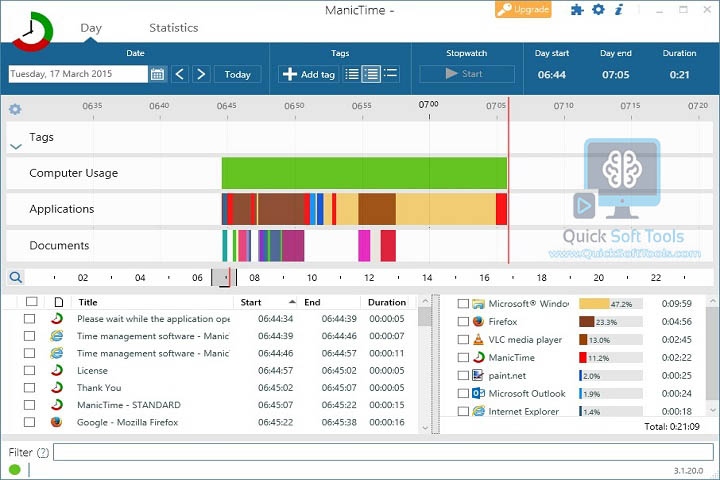Click the Upgrade button

click(523, 9)
